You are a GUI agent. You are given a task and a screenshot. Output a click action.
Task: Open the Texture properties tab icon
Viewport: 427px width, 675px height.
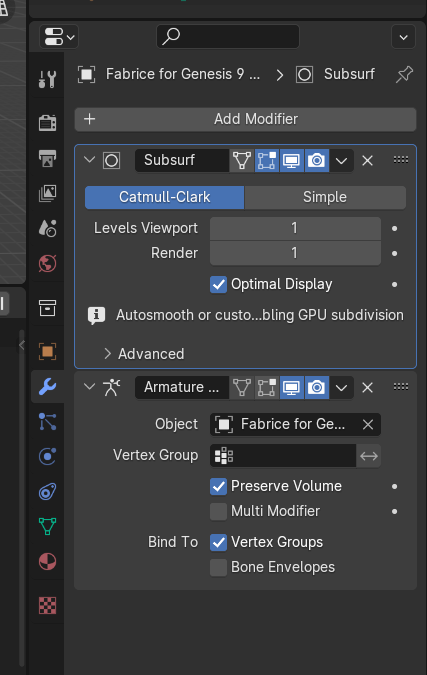(x=47, y=605)
